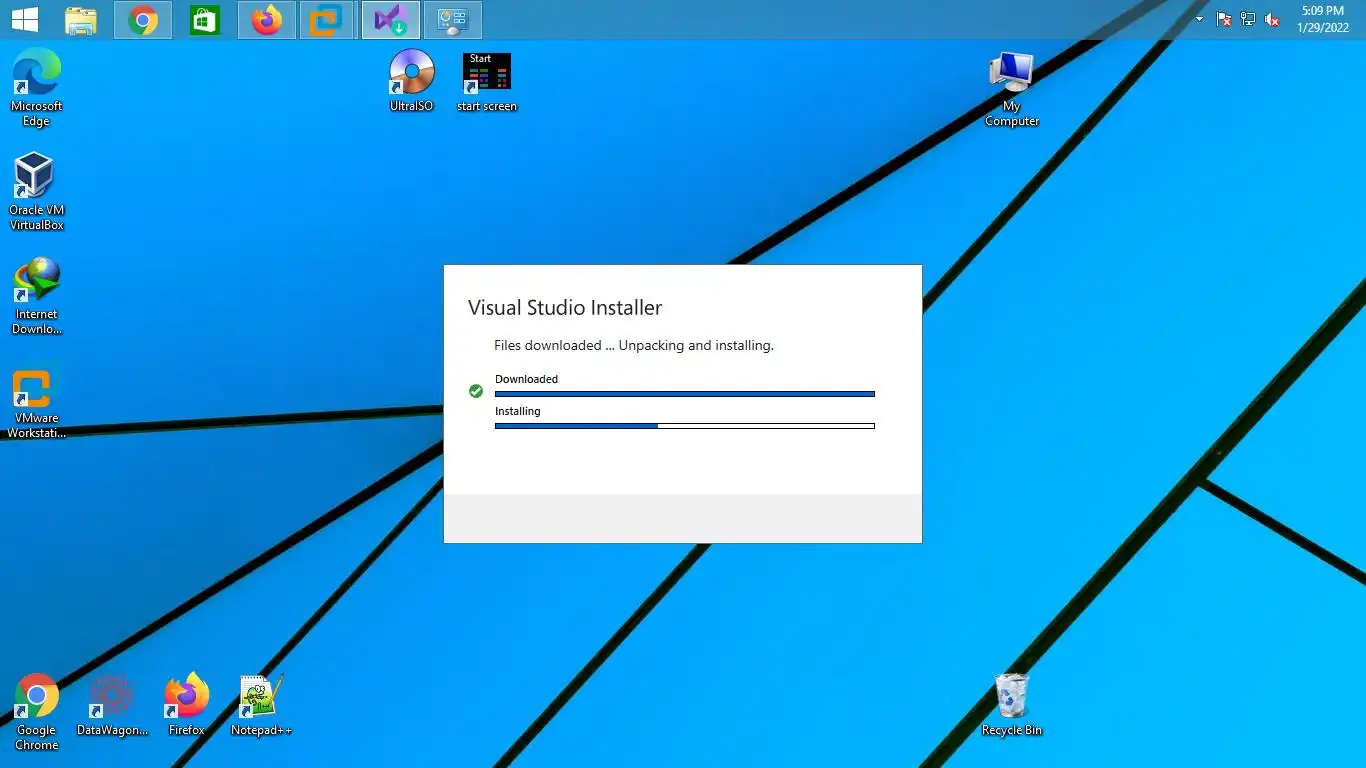Select the UltraISO desktop icon
The image size is (1366, 768).
[412, 80]
